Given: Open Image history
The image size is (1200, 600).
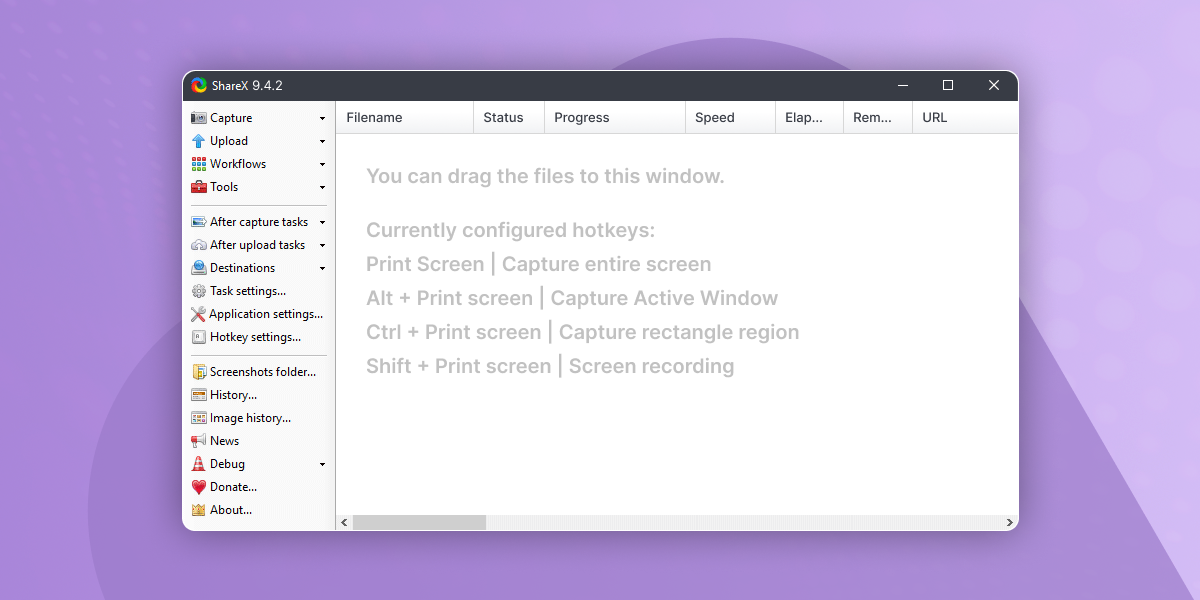Looking at the screenshot, I should 259,418.
